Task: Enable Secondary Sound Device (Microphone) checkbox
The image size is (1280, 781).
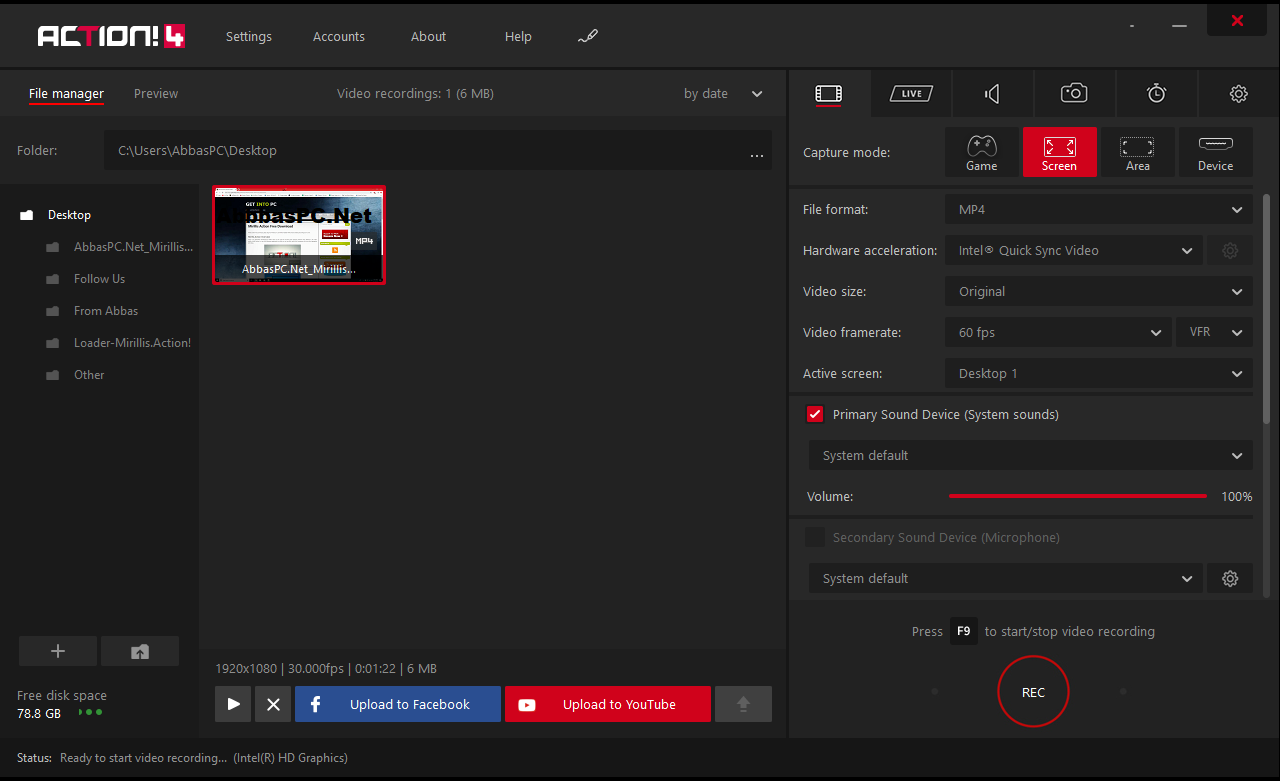Action: tap(815, 537)
